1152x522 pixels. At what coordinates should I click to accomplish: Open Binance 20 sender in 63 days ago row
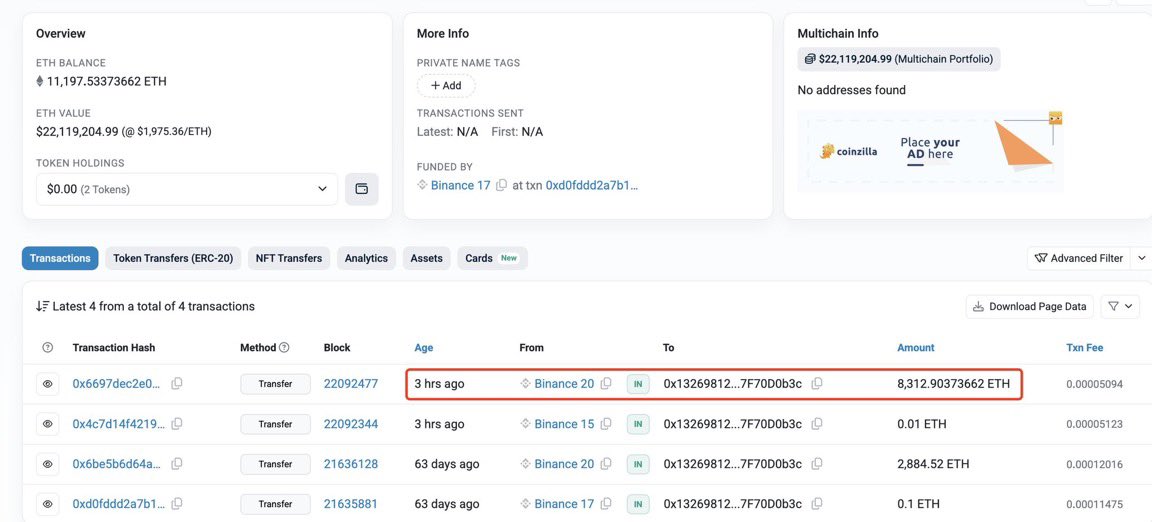(x=564, y=464)
